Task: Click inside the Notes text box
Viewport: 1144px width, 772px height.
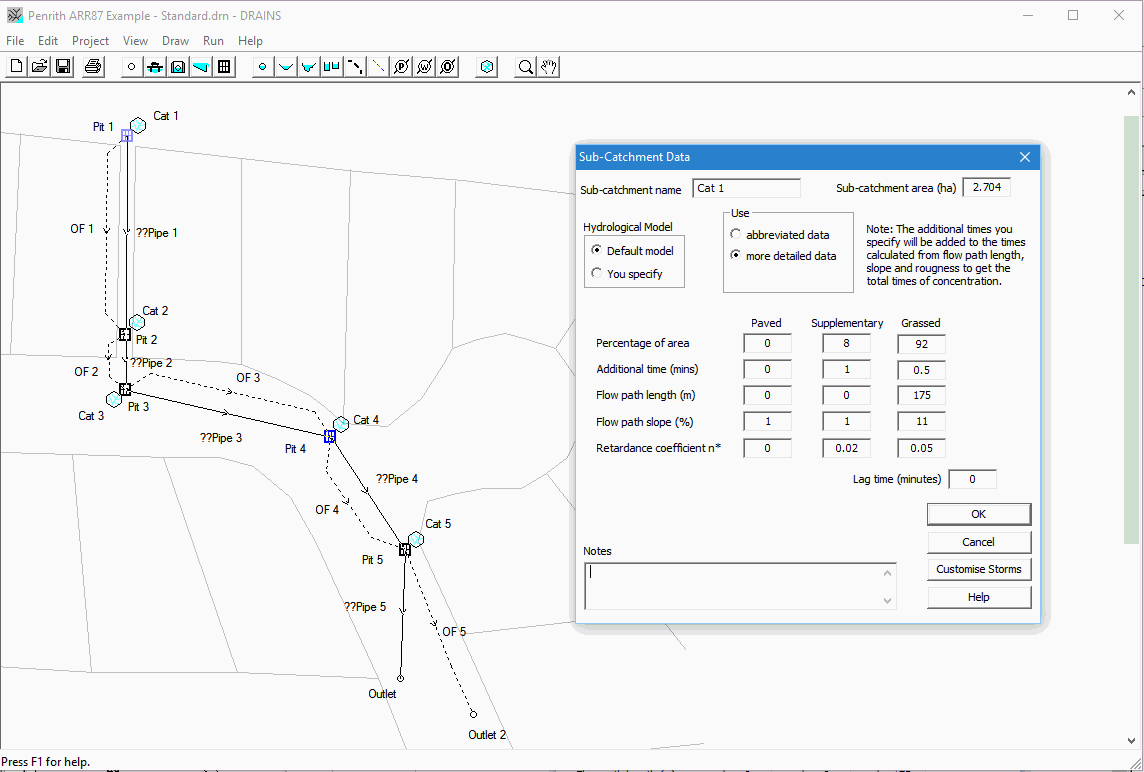Action: point(733,586)
